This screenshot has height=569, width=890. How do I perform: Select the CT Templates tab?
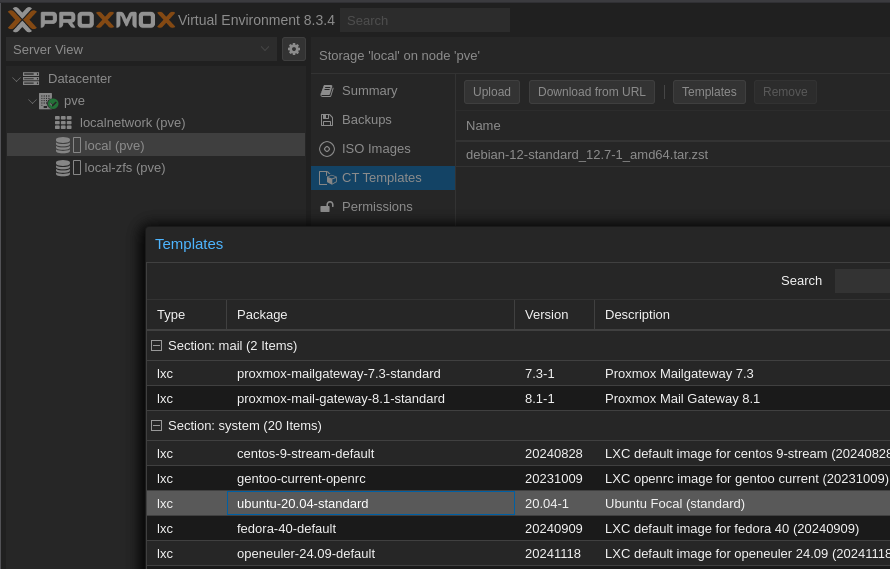pyautogui.click(x=383, y=178)
